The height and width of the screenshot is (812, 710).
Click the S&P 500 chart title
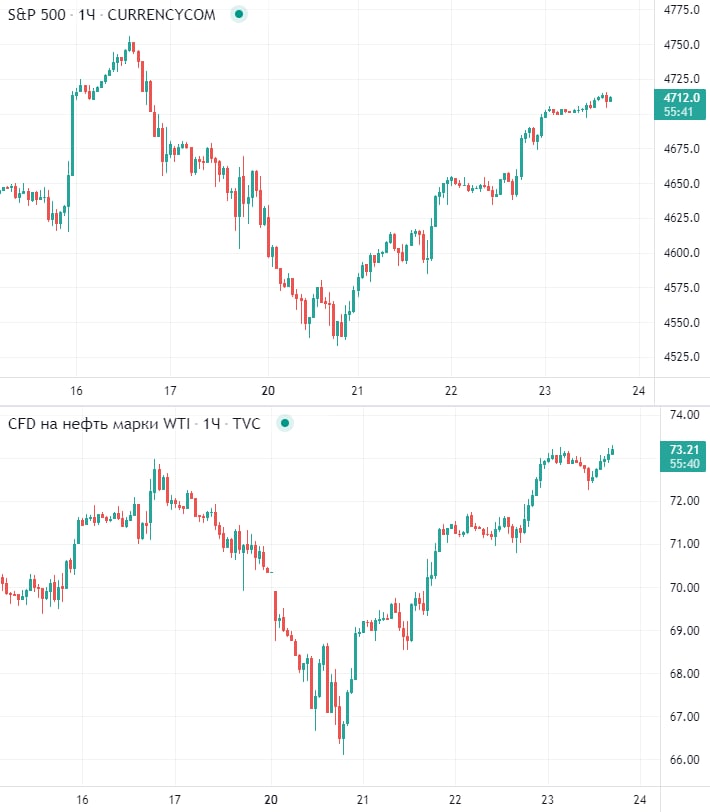111,15
